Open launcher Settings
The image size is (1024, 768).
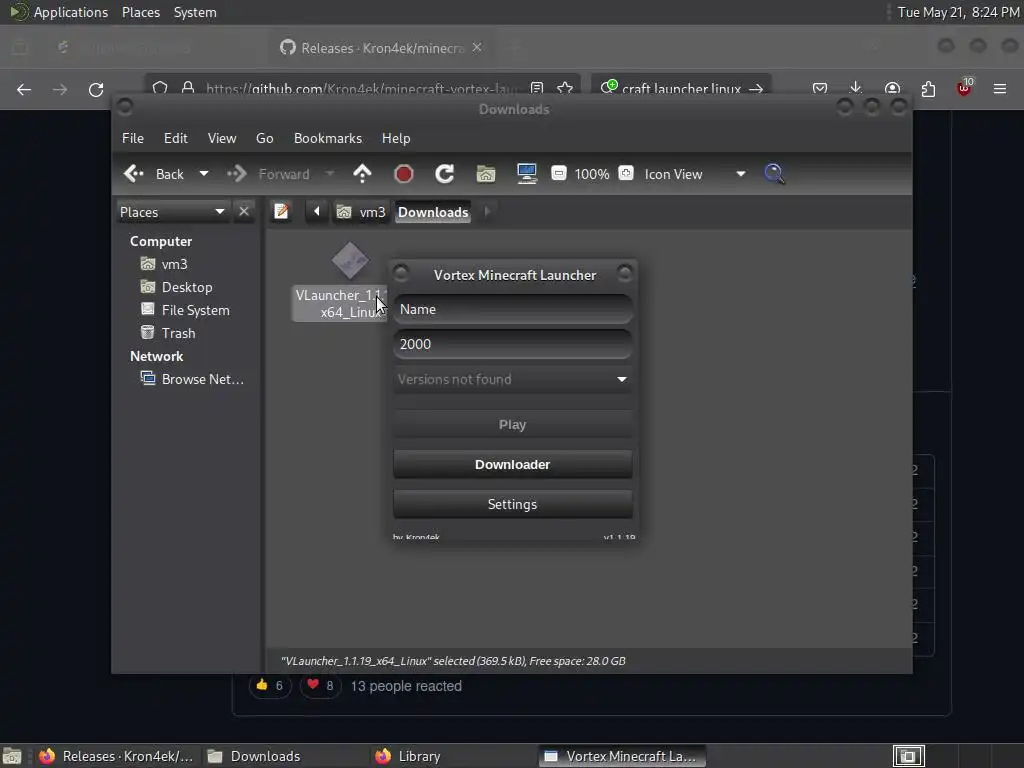[x=513, y=504]
